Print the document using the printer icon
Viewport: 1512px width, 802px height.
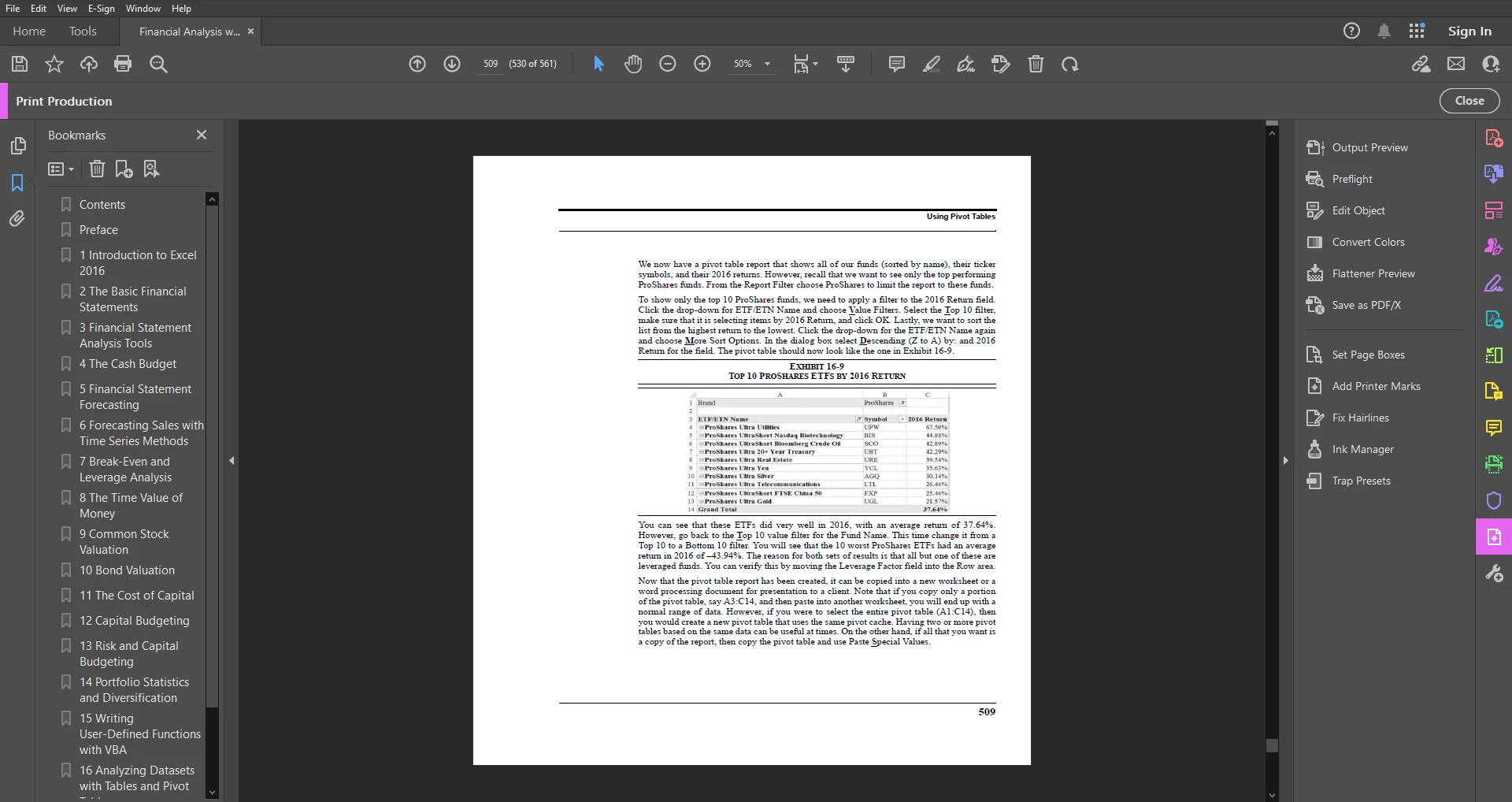click(x=123, y=64)
